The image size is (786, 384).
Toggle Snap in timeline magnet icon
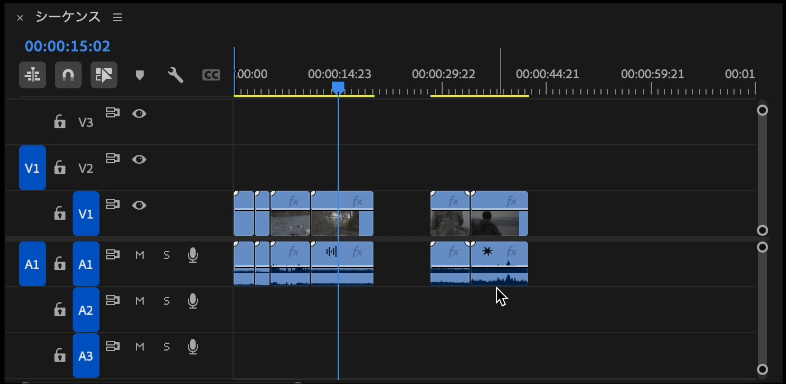point(68,75)
